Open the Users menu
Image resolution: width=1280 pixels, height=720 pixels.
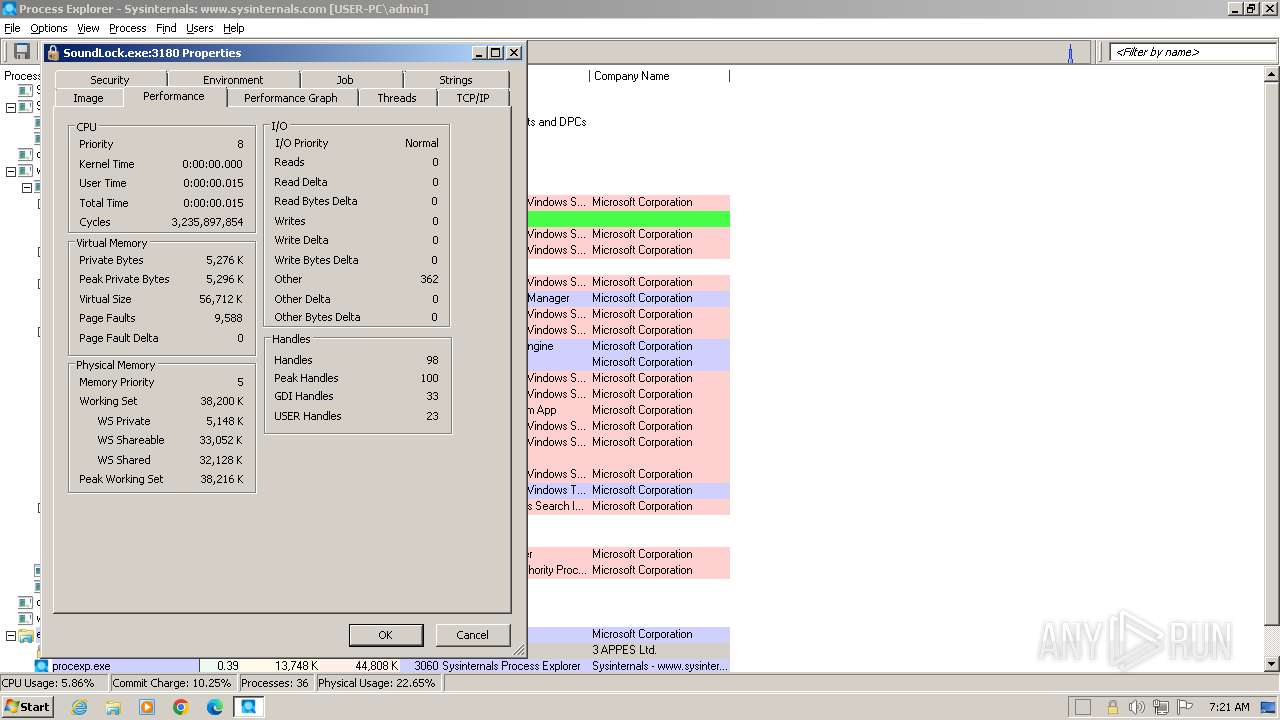tap(200, 28)
